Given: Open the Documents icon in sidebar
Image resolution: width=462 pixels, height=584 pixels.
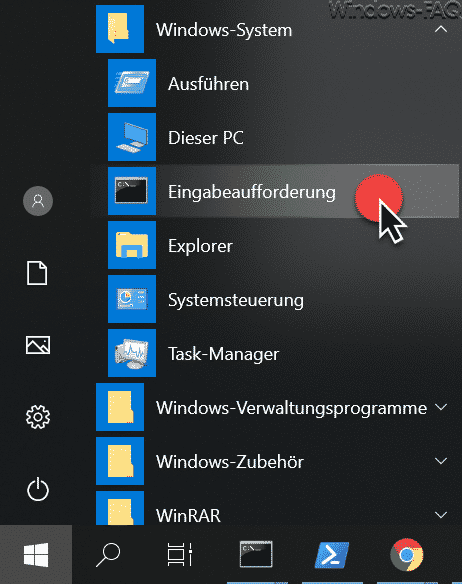Looking at the screenshot, I should [x=37, y=273].
